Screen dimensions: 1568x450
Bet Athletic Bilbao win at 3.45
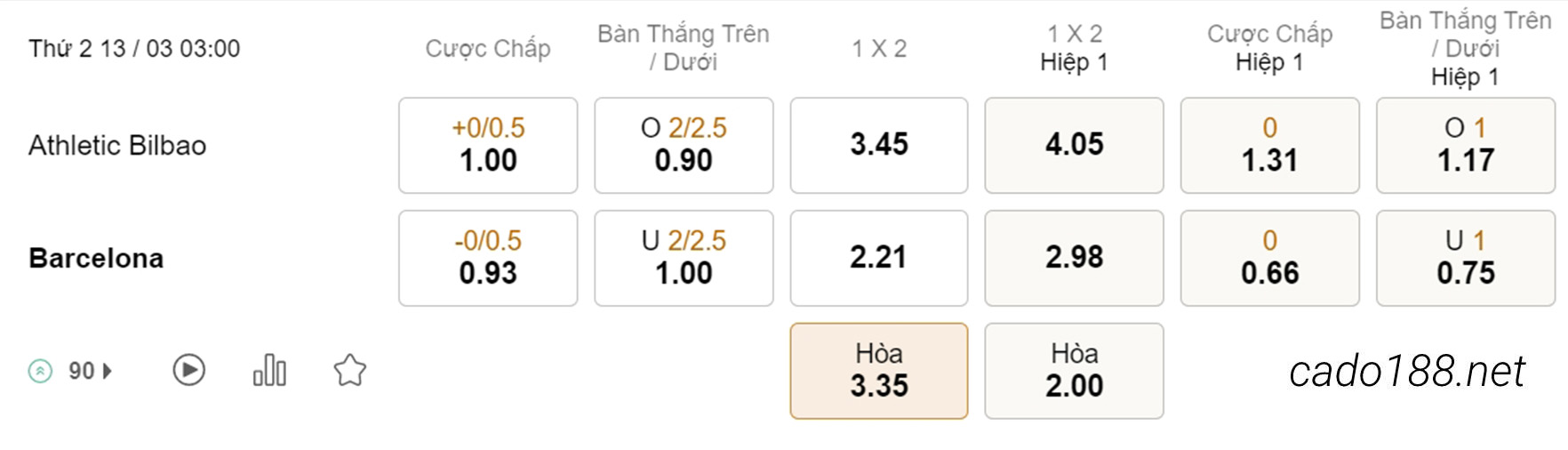point(879,145)
